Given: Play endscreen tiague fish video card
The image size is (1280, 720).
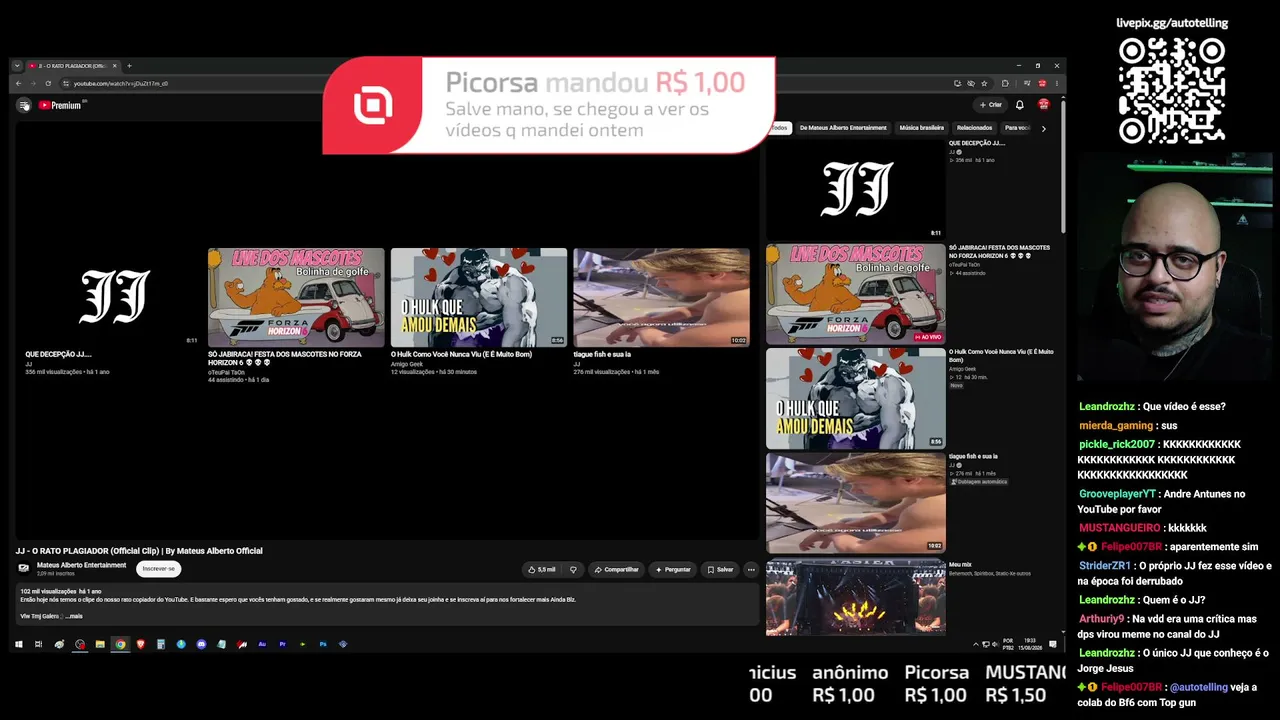Looking at the screenshot, I should click(x=661, y=311).
